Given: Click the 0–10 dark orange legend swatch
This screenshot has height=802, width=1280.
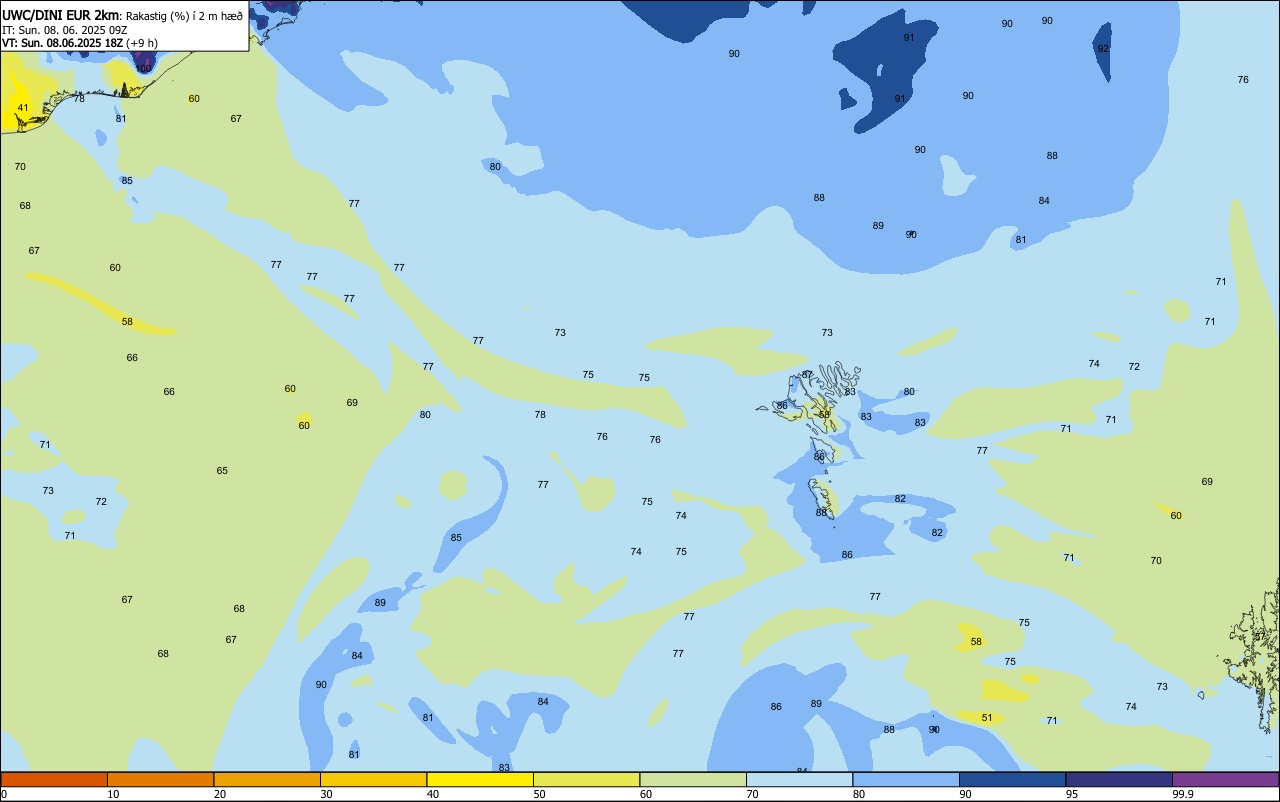Looking at the screenshot, I should coord(54,779).
